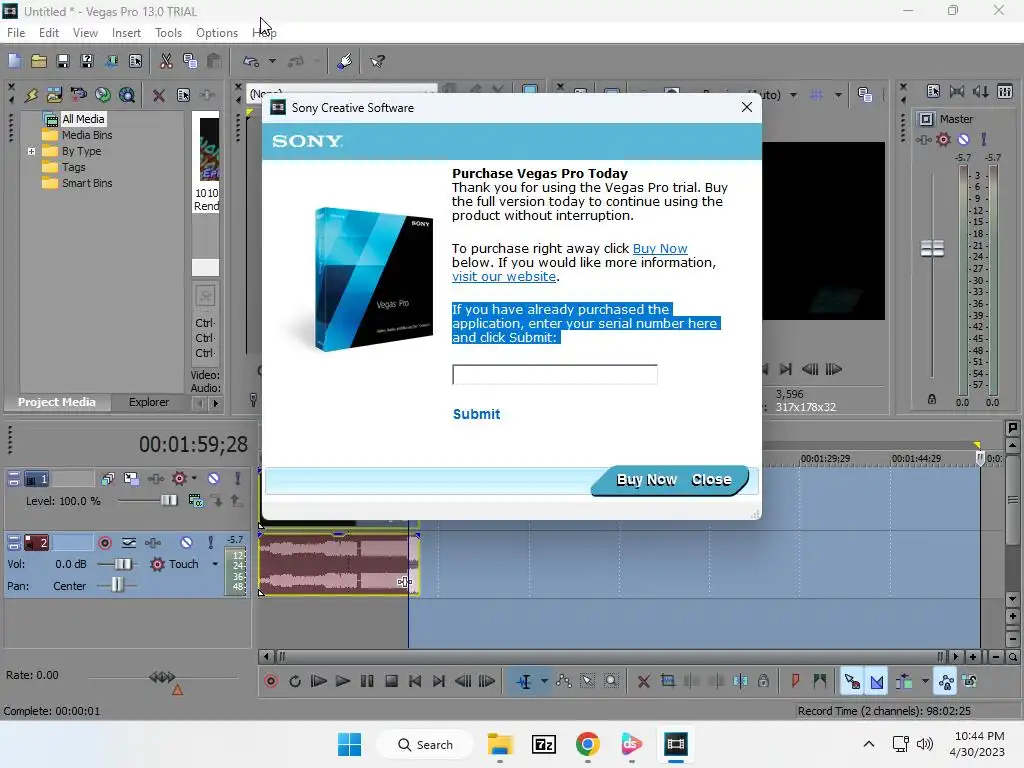Open the Edit menu
This screenshot has width=1024, height=768.
(x=49, y=33)
